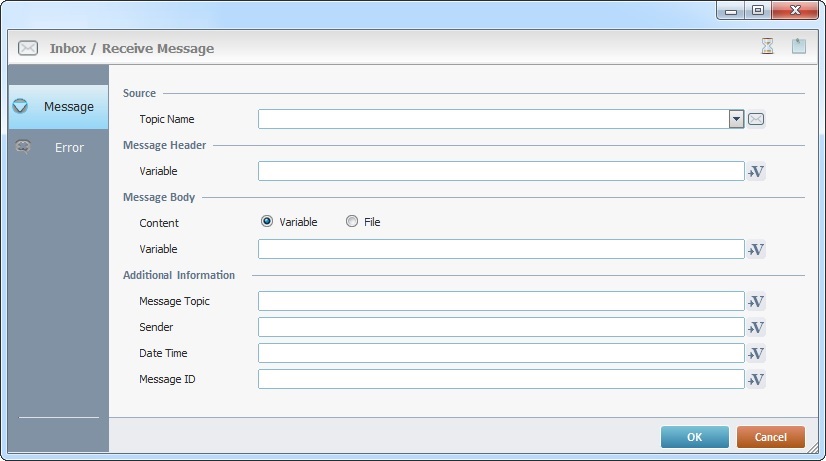This screenshot has height=461, width=826.
Task: Click the notes icon in dialog header
Action: tap(799, 47)
